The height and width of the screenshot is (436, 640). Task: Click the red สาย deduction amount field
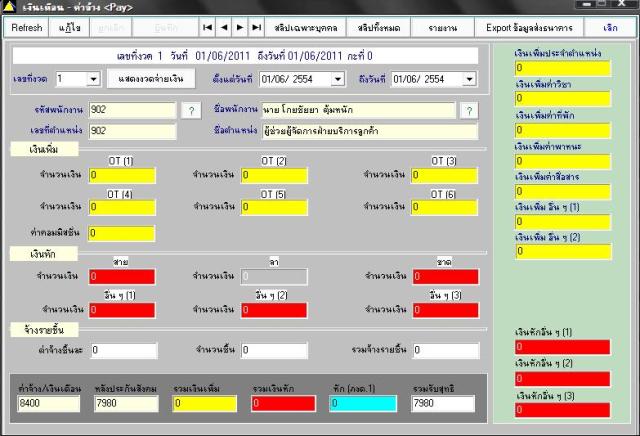pos(122,276)
